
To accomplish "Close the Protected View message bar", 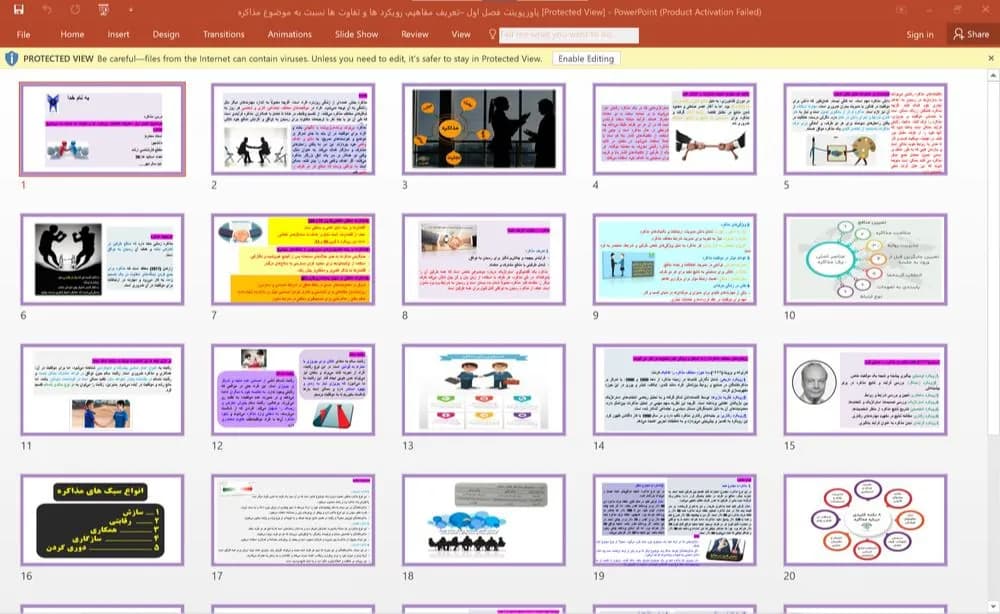I will [991, 58].
